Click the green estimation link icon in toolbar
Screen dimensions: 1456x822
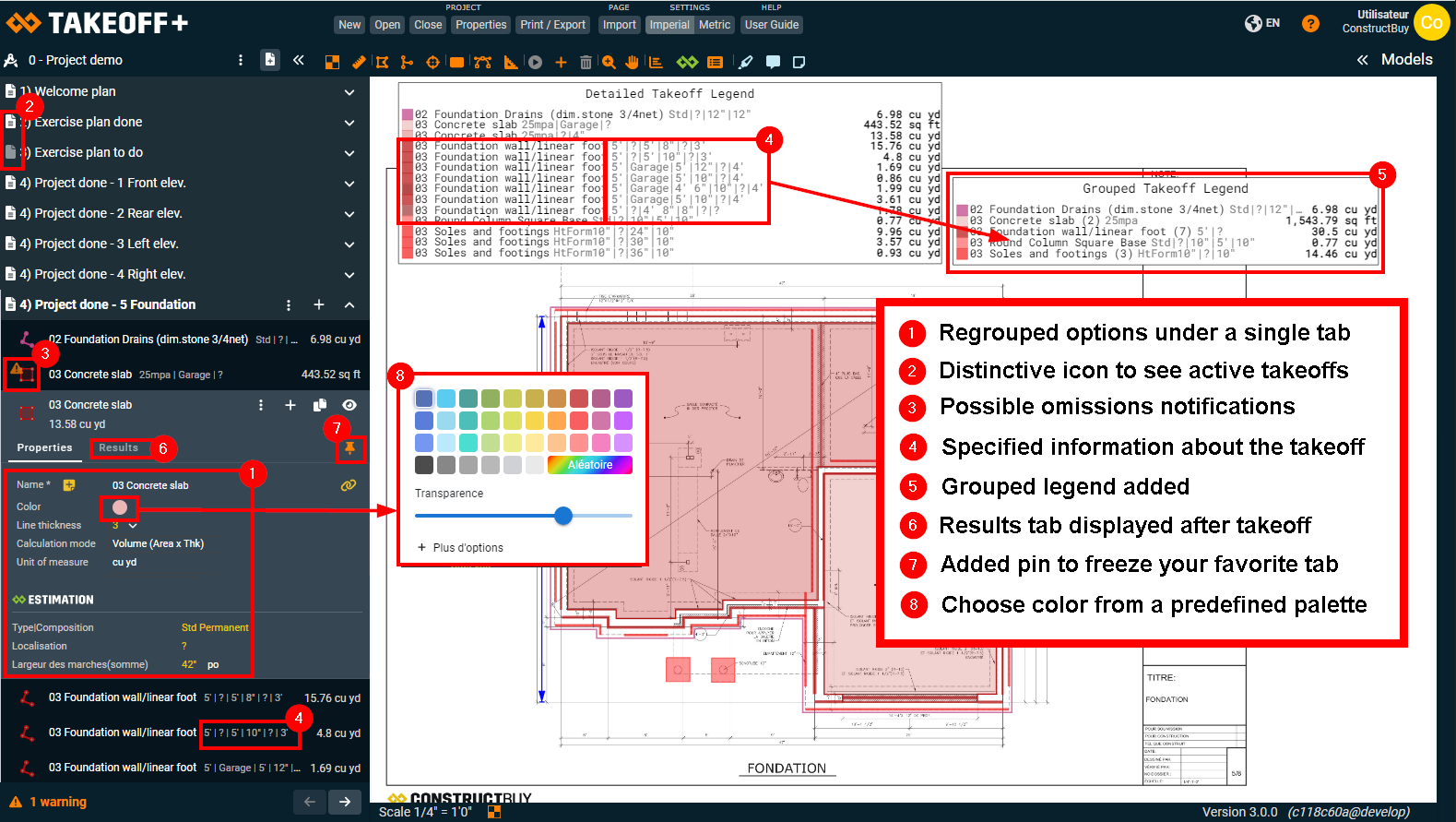pyautogui.click(x=687, y=62)
